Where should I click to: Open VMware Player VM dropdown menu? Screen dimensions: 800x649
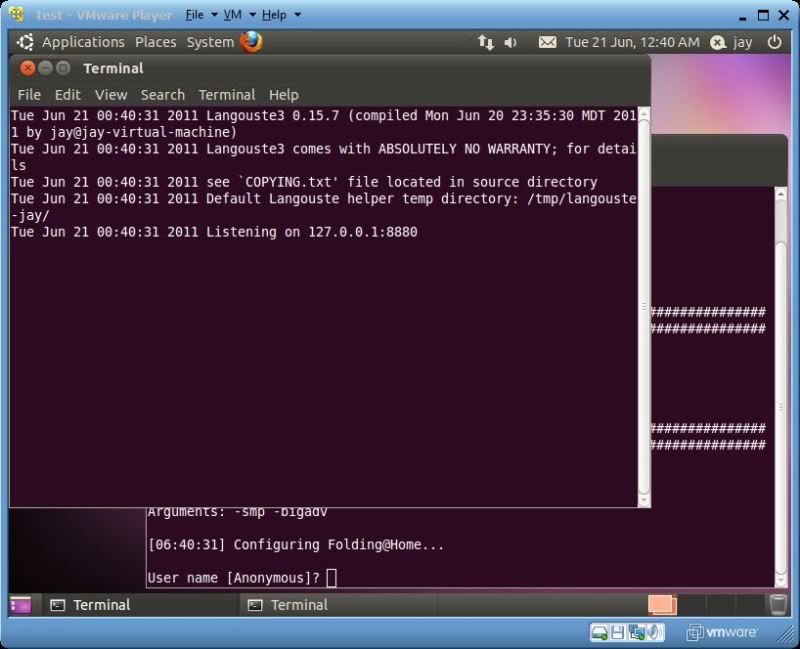coord(239,15)
